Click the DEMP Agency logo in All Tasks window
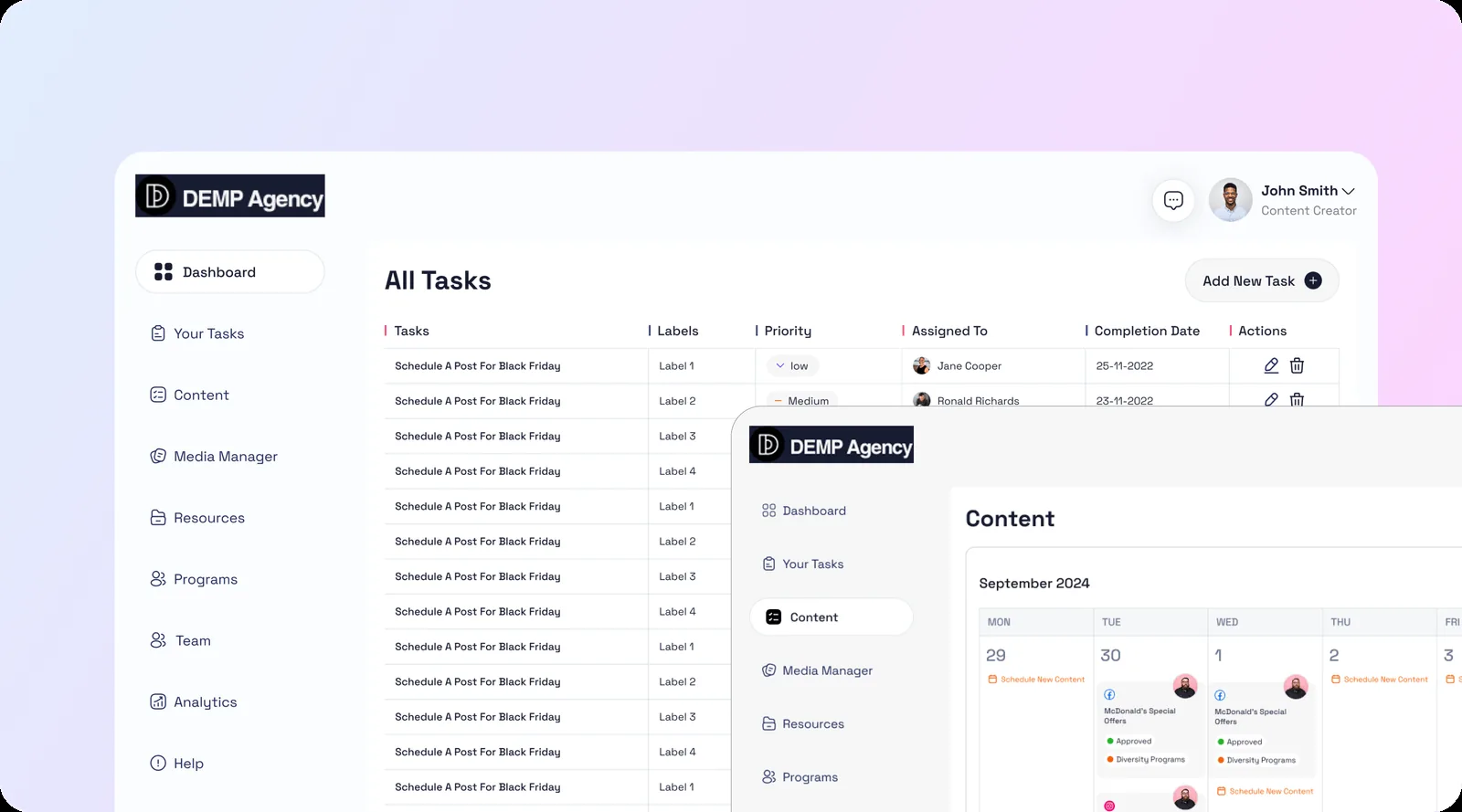 (x=230, y=195)
